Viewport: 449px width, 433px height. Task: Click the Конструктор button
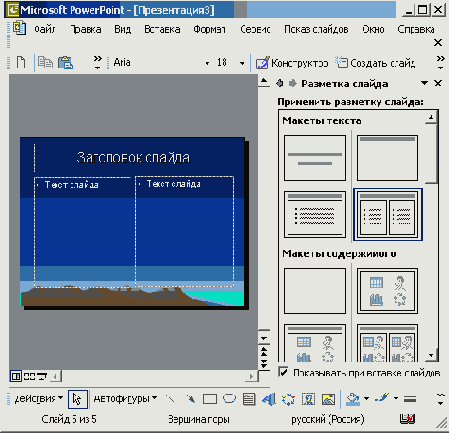pyautogui.click(x=292, y=63)
